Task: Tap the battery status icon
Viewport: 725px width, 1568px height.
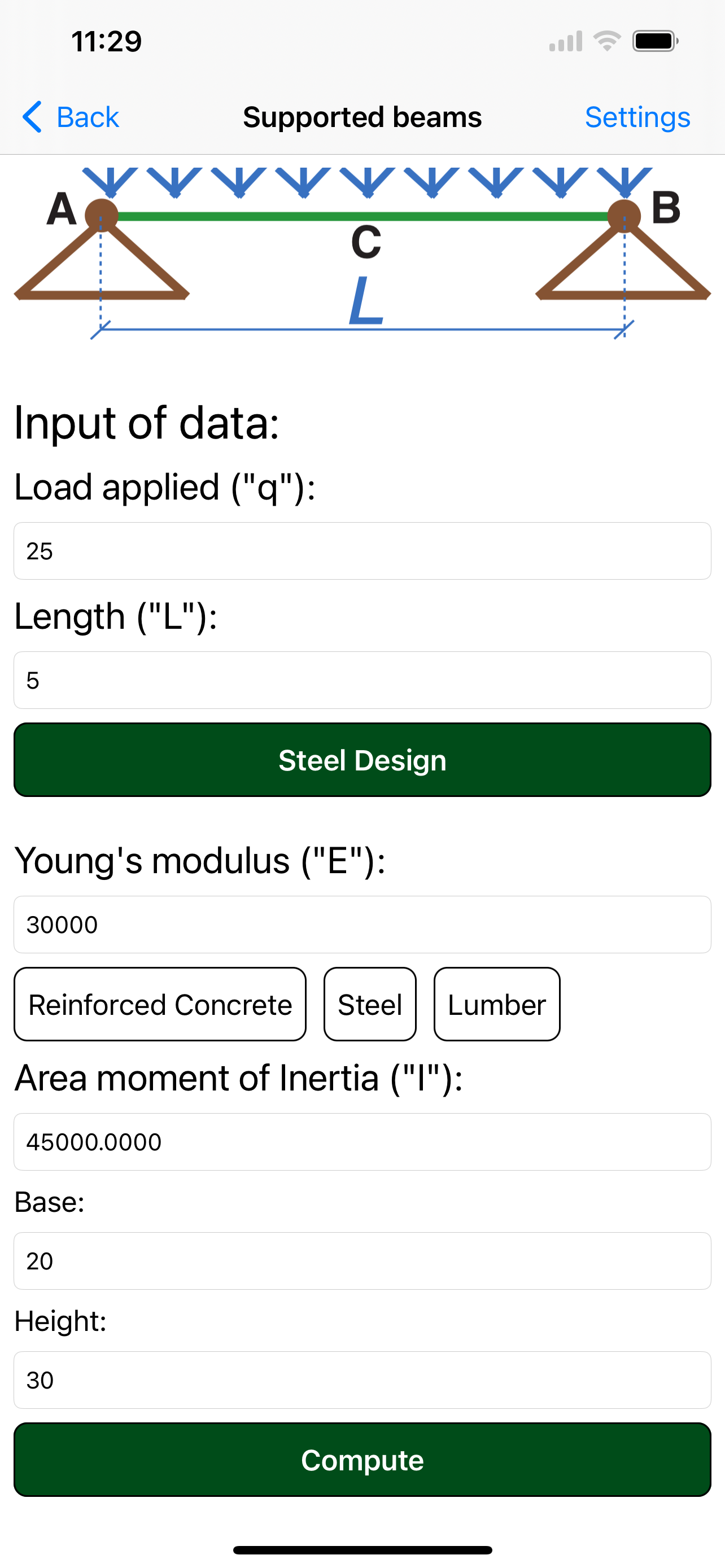Action: pyautogui.click(x=656, y=41)
